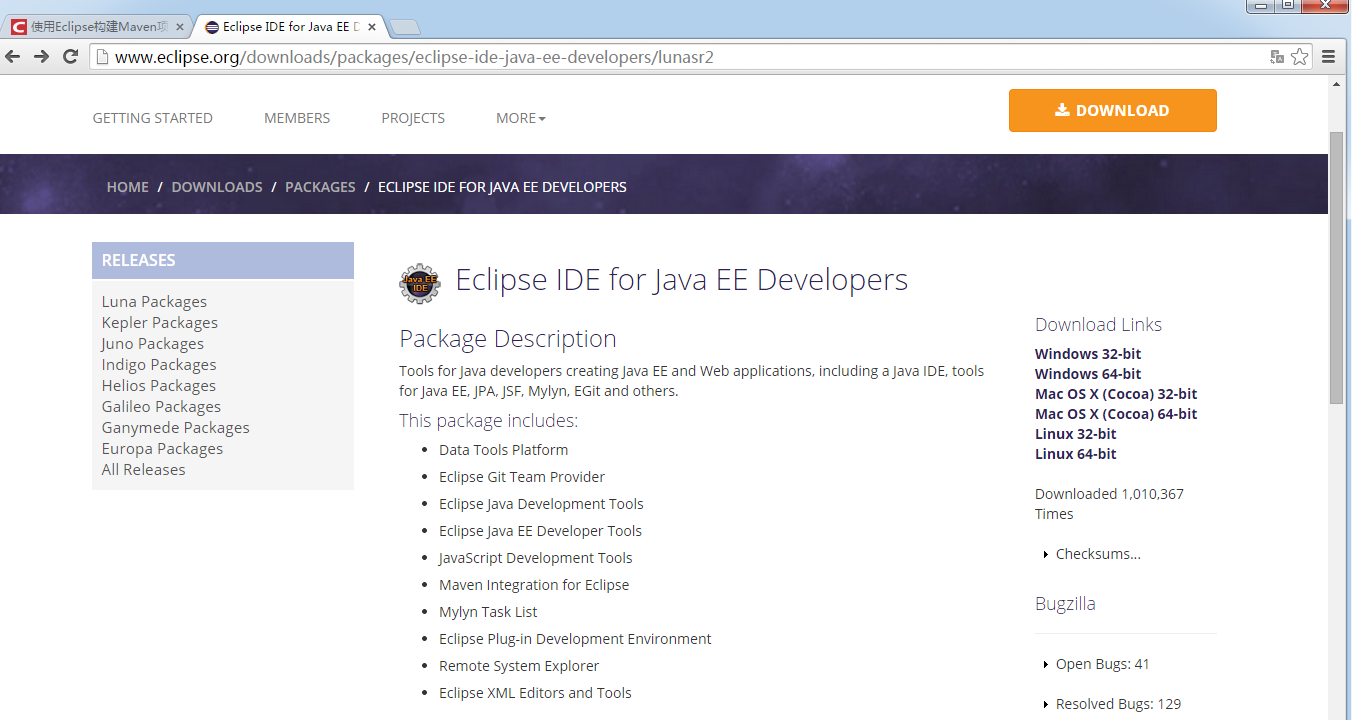The height and width of the screenshot is (720, 1352).
Task: Bookmark this page with the star icon
Action: [1299, 57]
